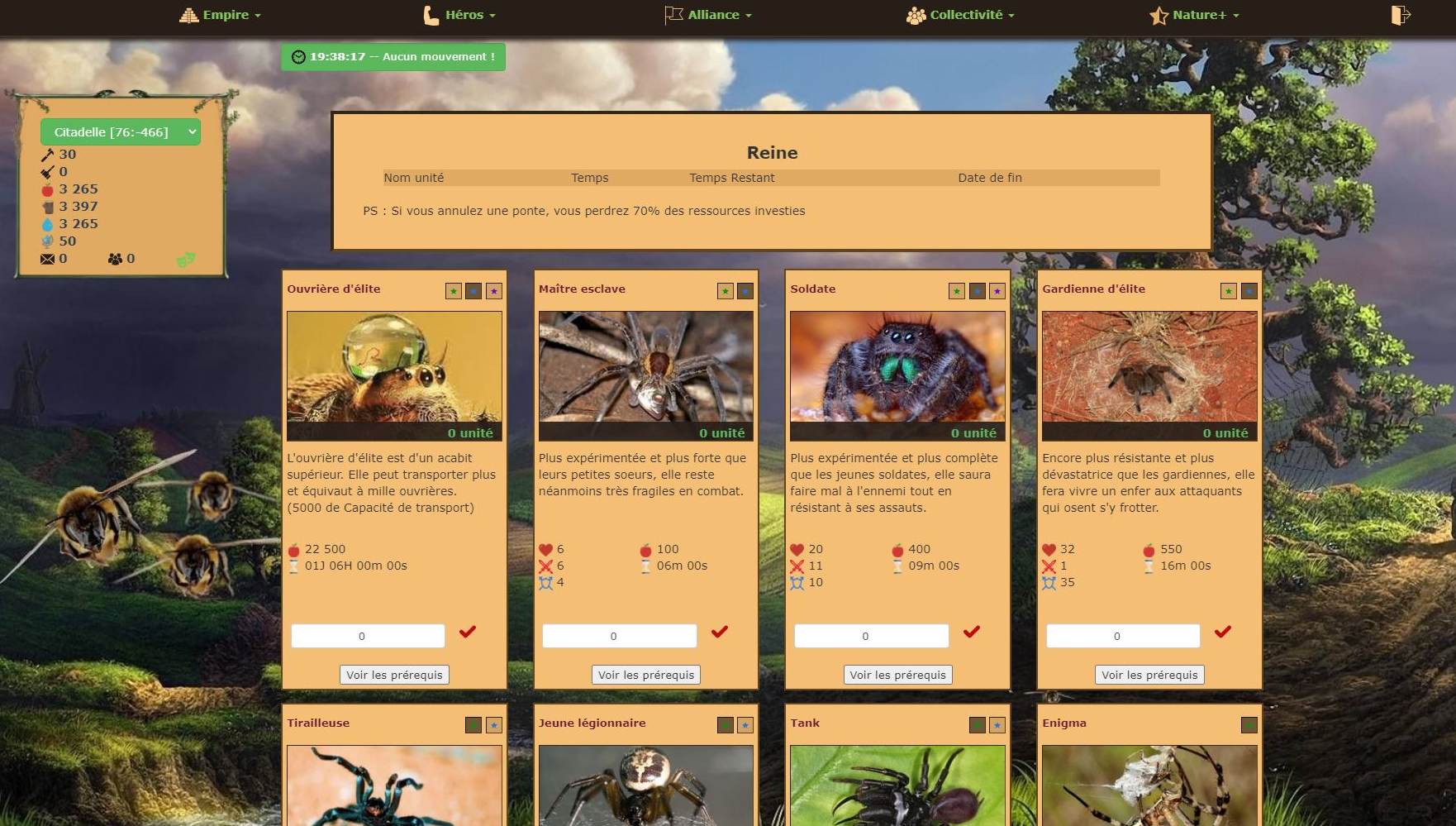View prerequisites for Ouvrière d'élite
This screenshot has height=826, width=1456.
tap(394, 675)
